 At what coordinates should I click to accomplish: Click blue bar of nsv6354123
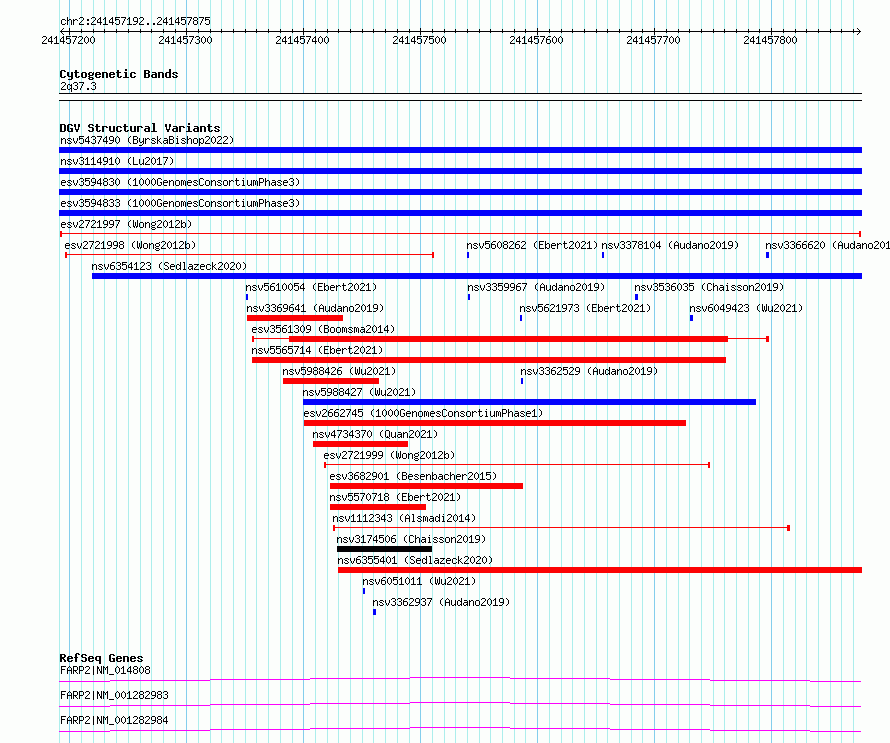click(x=477, y=276)
